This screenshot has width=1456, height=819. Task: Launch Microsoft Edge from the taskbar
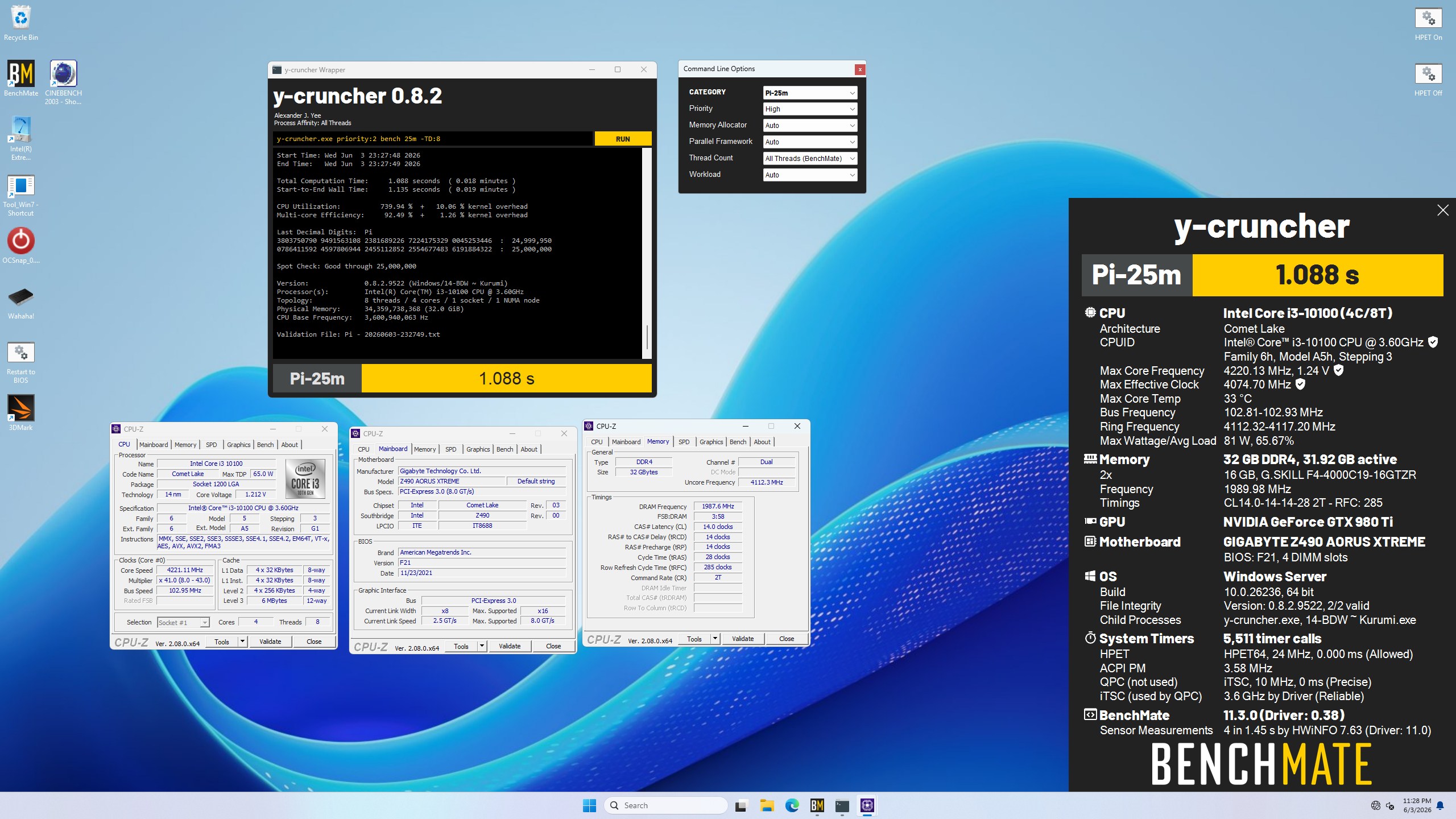(792, 805)
